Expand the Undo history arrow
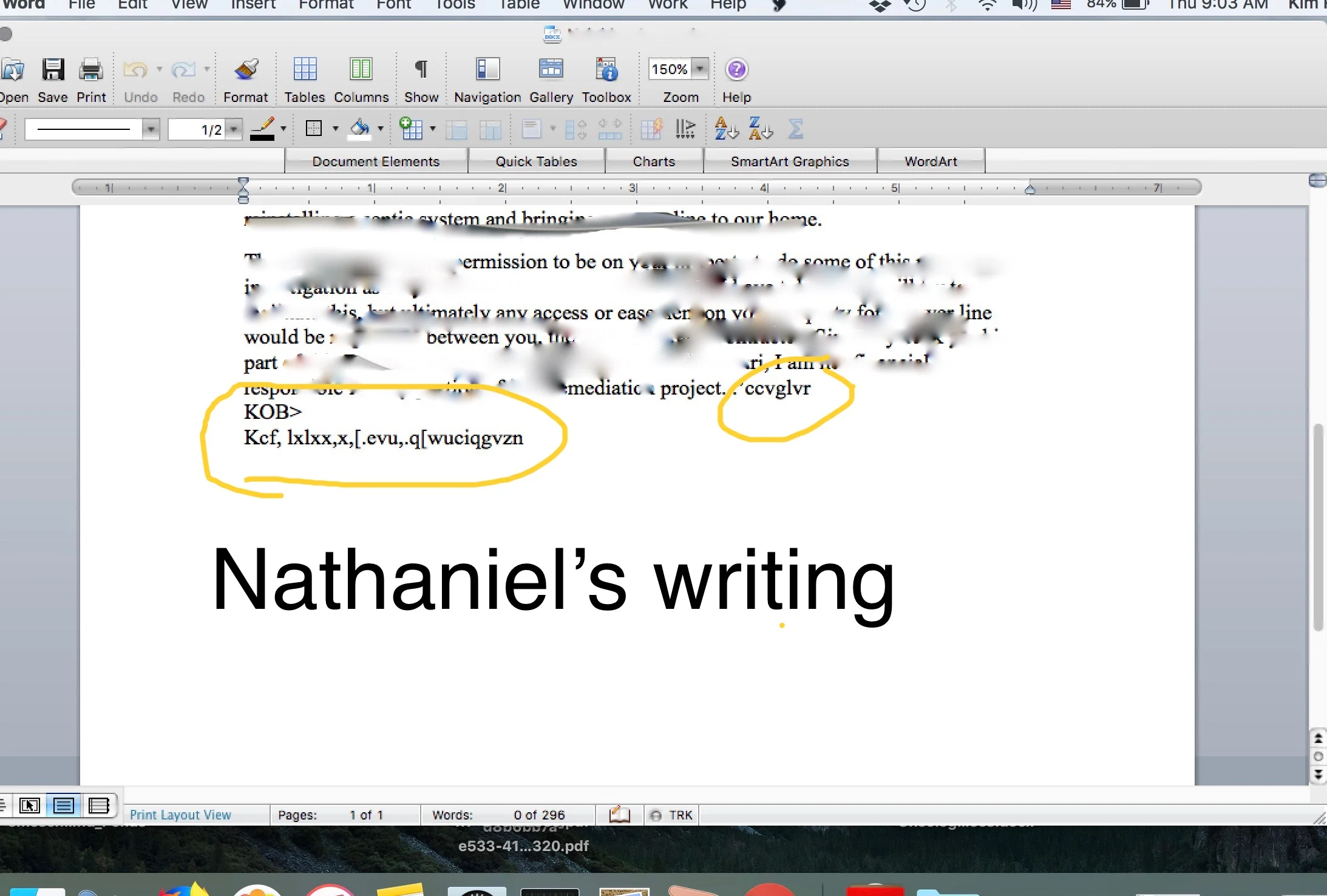The width and height of the screenshot is (1327, 896). tap(159, 69)
